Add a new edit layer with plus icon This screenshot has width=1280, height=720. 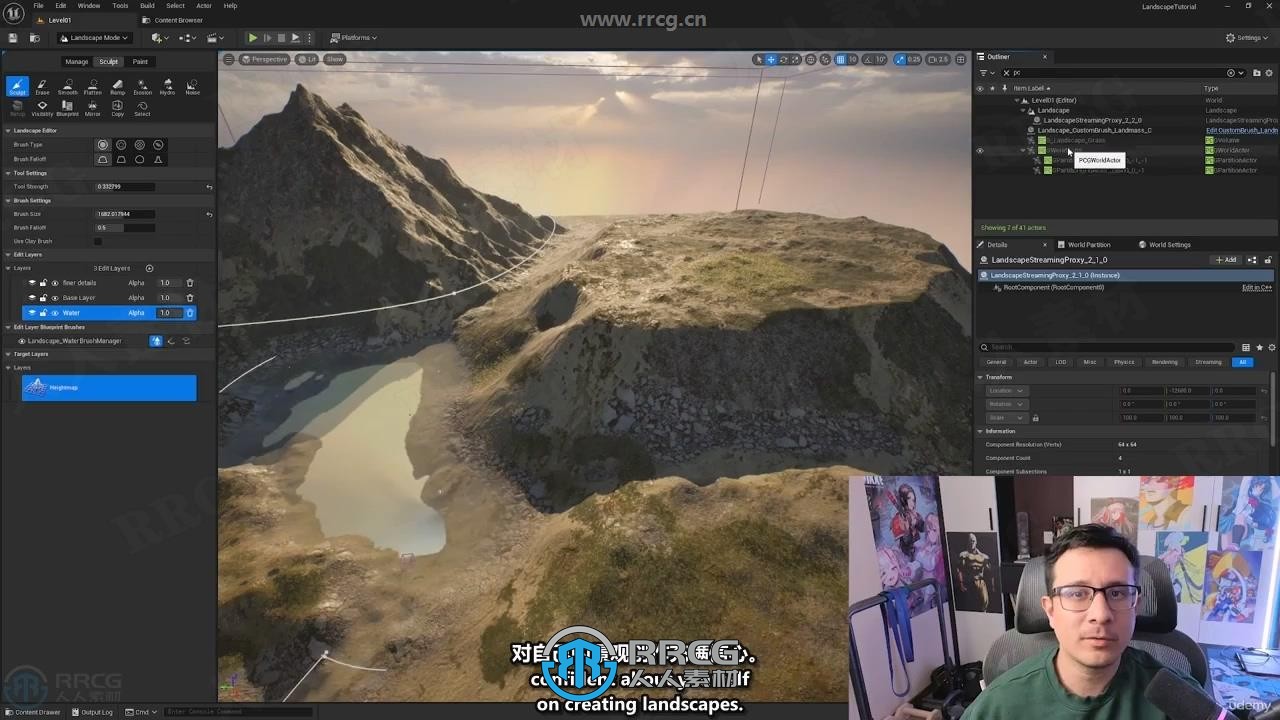point(150,268)
